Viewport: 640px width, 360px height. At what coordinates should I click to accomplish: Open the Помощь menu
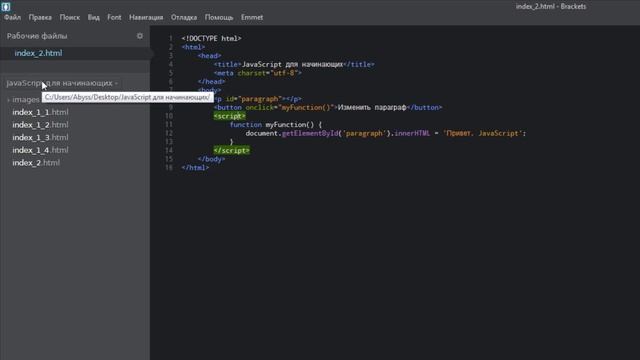click(x=219, y=17)
